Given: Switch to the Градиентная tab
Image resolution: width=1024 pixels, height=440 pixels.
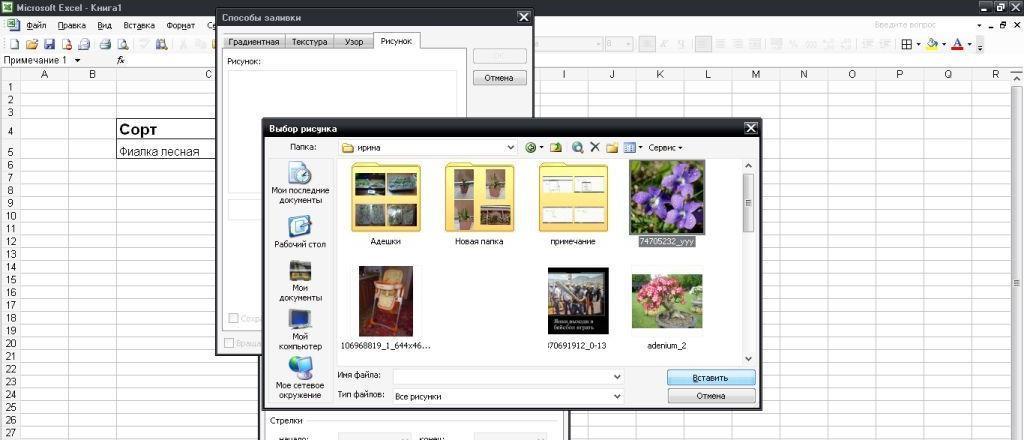Looking at the screenshot, I should [x=253, y=42].
